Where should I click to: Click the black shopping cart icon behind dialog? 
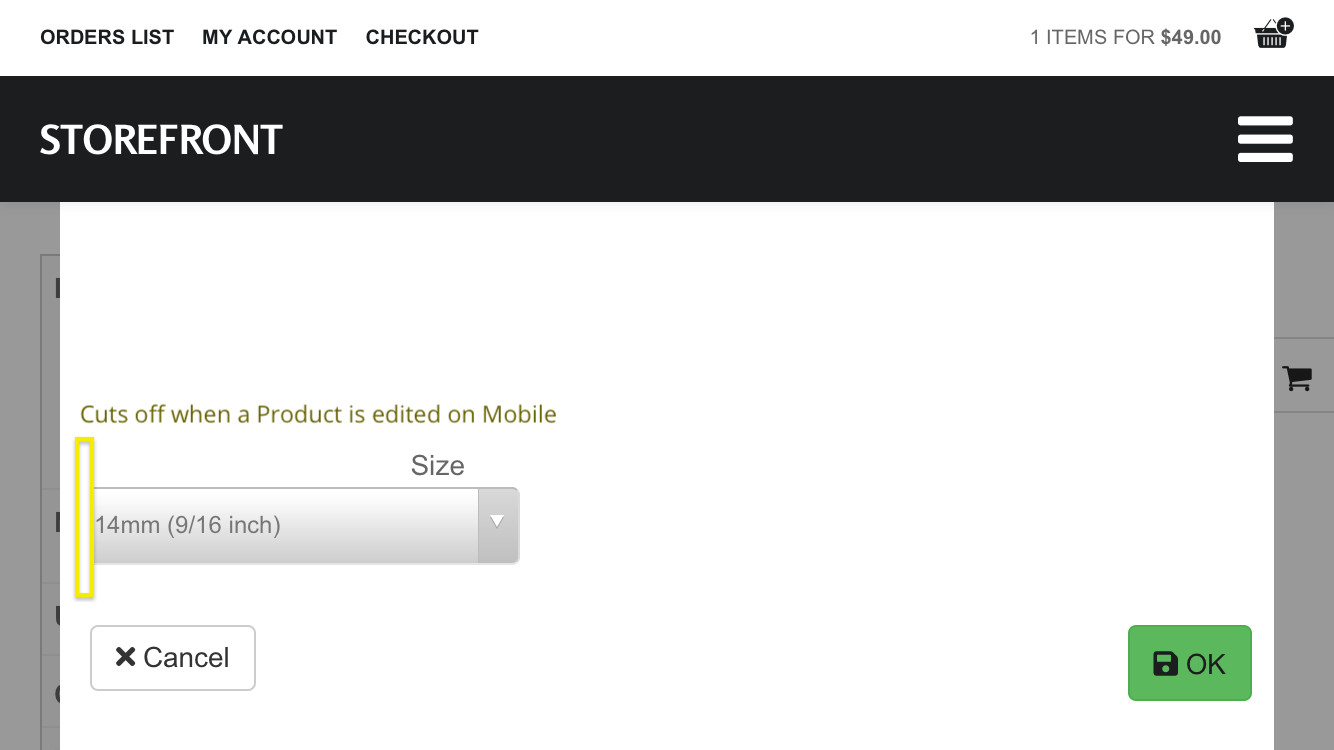[x=1297, y=377]
